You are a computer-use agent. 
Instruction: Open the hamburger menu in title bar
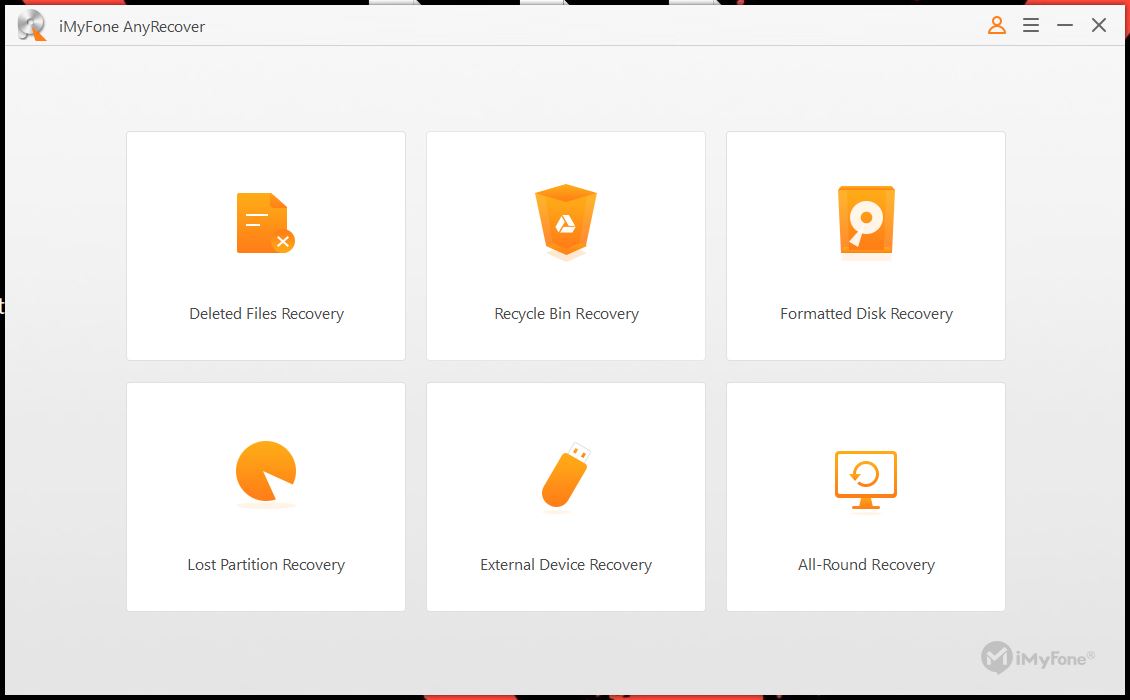click(x=1031, y=25)
